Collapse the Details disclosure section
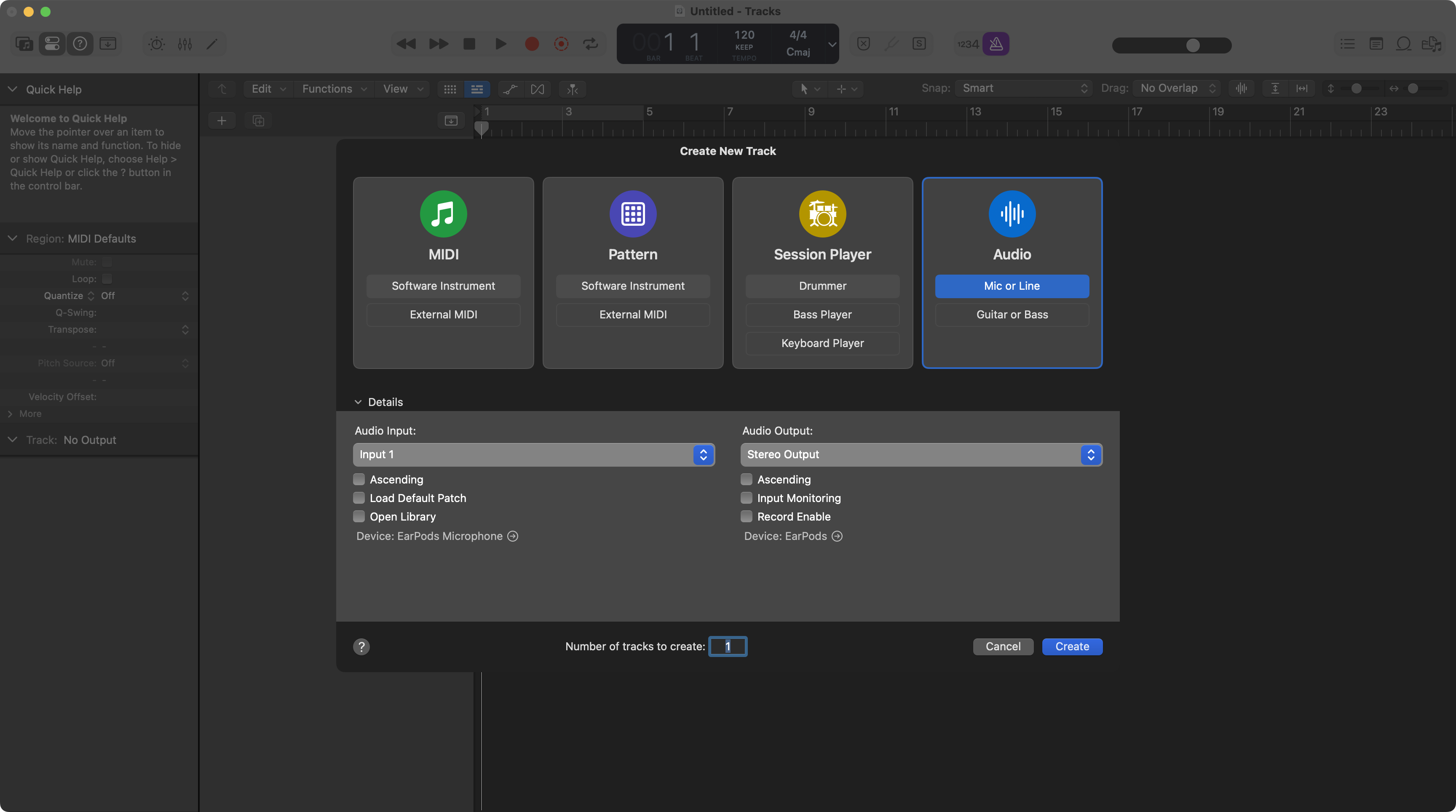Image resolution: width=1456 pixels, height=812 pixels. click(358, 402)
